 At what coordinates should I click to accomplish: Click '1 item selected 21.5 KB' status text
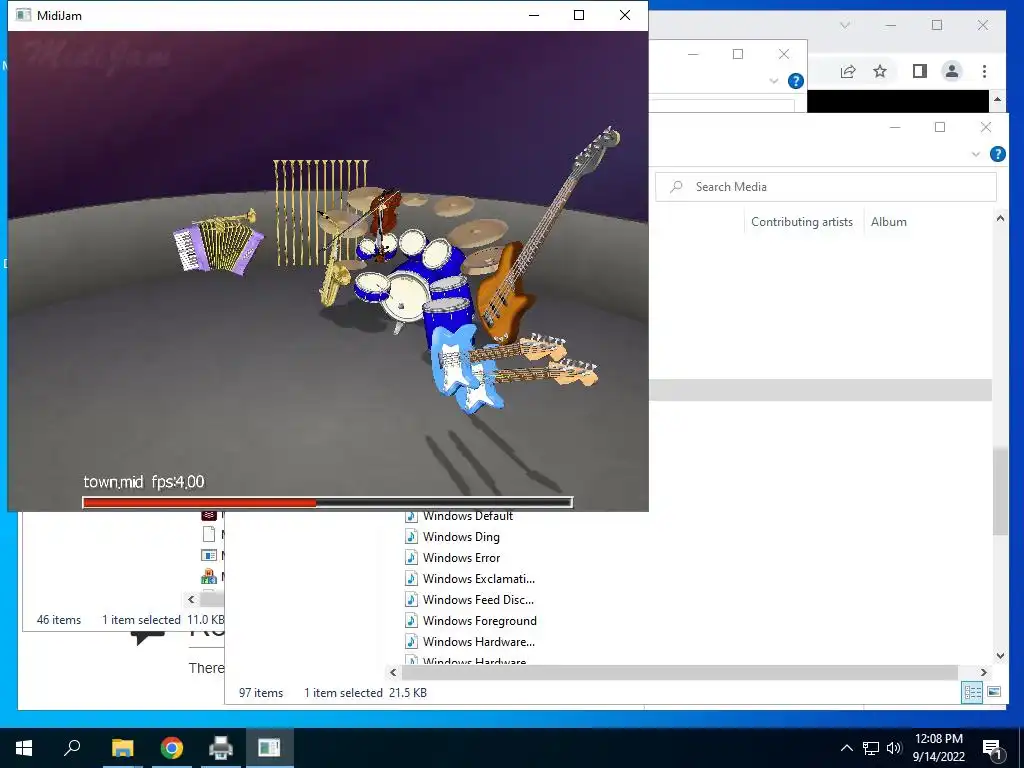[365, 693]
